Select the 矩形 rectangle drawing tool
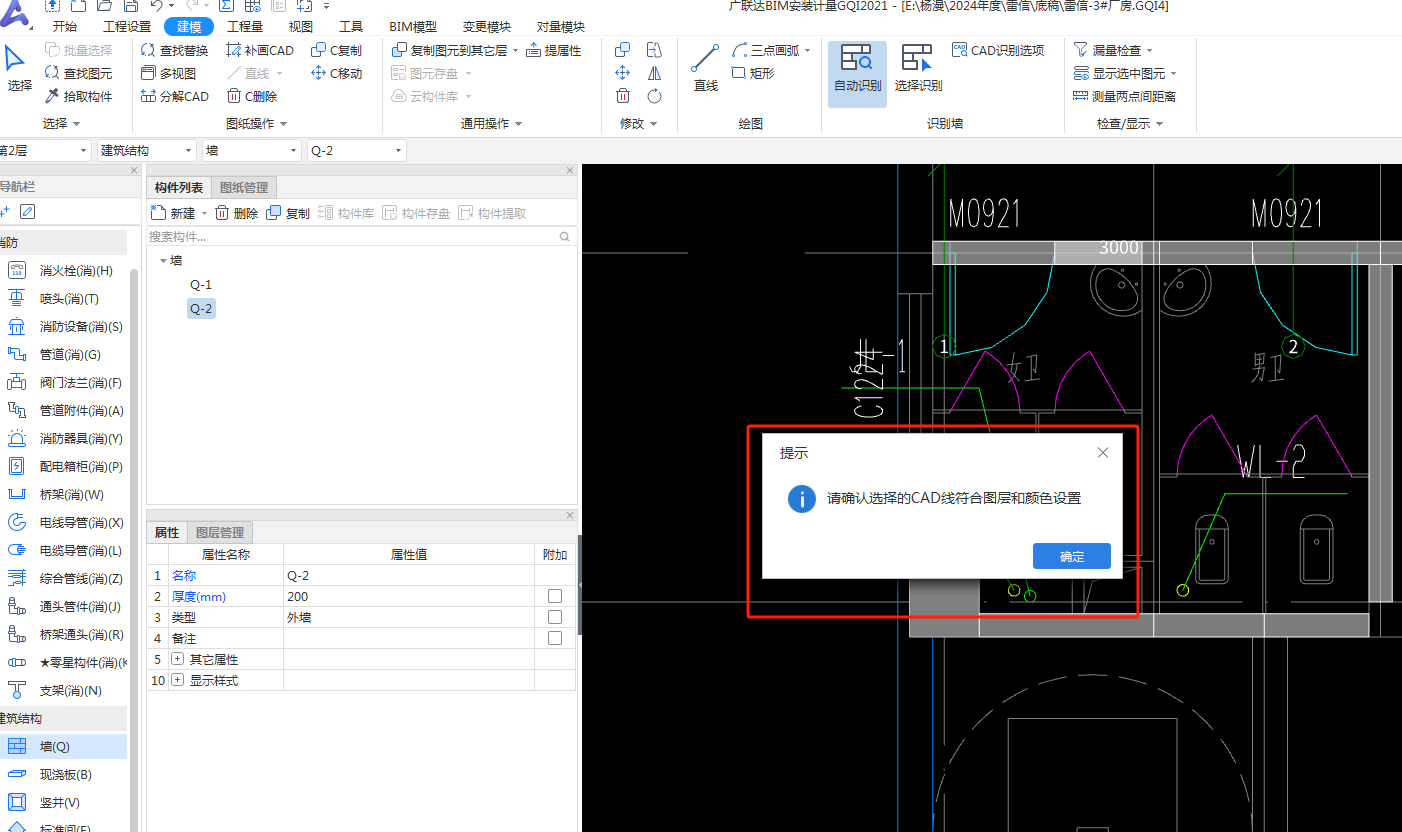The width and height of the screenshot is (1402, 832). click(753, 73)
